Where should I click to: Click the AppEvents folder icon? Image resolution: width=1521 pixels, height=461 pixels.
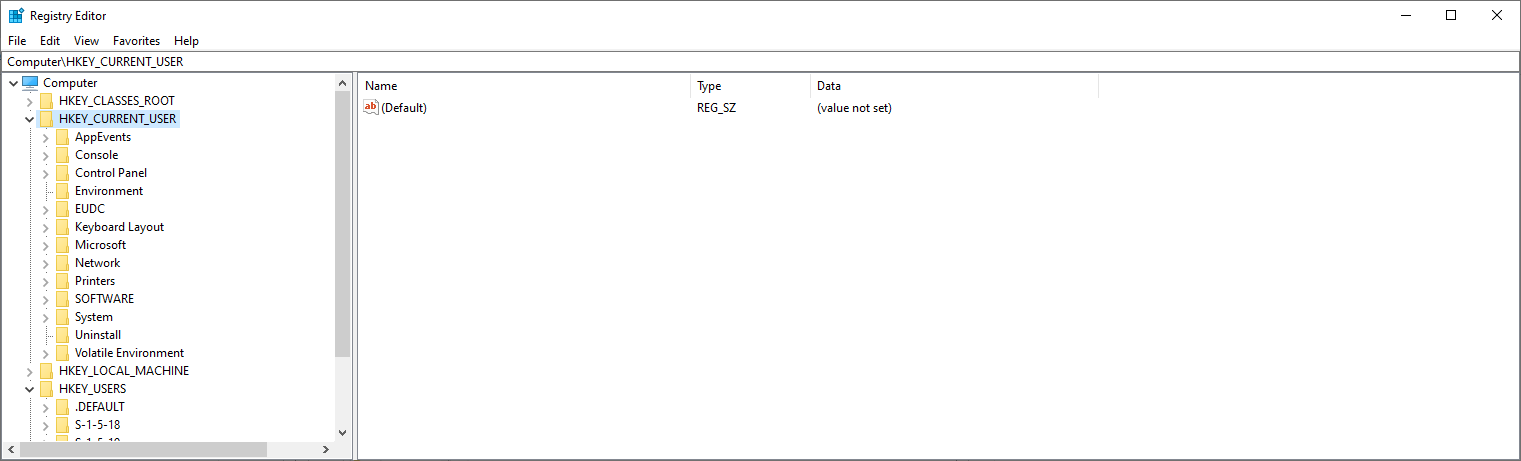point(62,137)
